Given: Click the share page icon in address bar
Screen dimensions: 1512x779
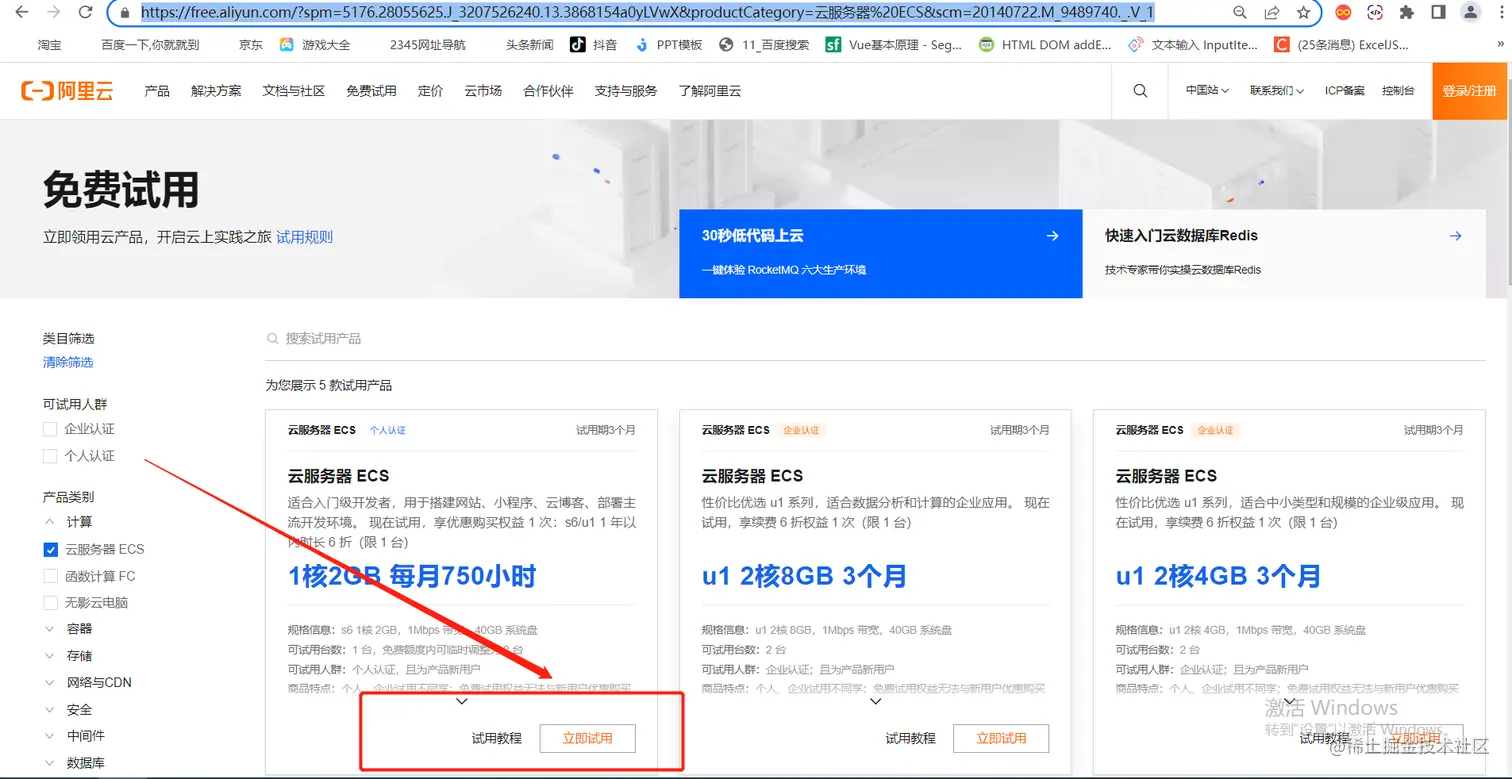Looking at the screenshot, I should point(1271,13).
